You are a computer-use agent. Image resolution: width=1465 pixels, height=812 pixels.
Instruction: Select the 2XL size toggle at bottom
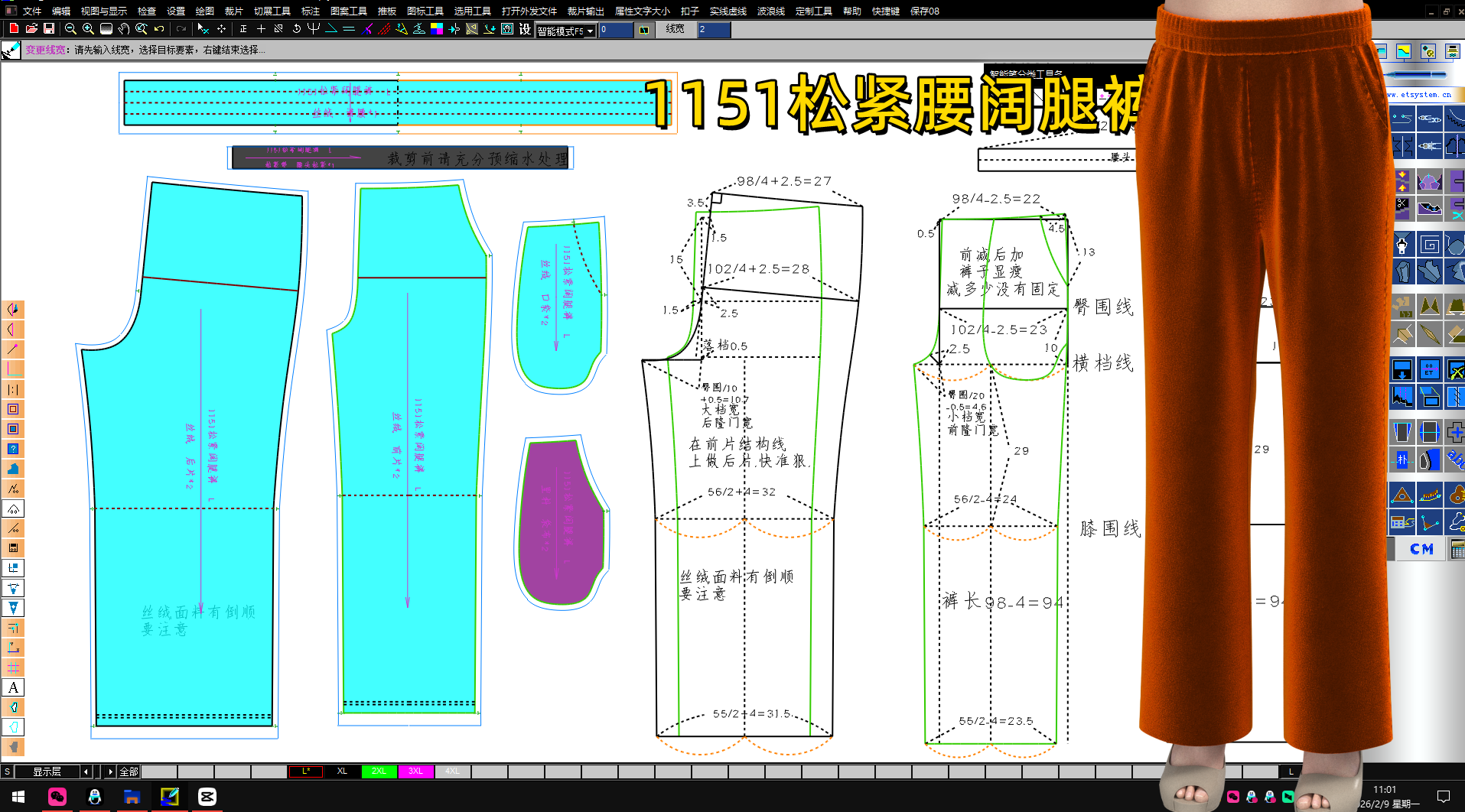click(379, 771)
